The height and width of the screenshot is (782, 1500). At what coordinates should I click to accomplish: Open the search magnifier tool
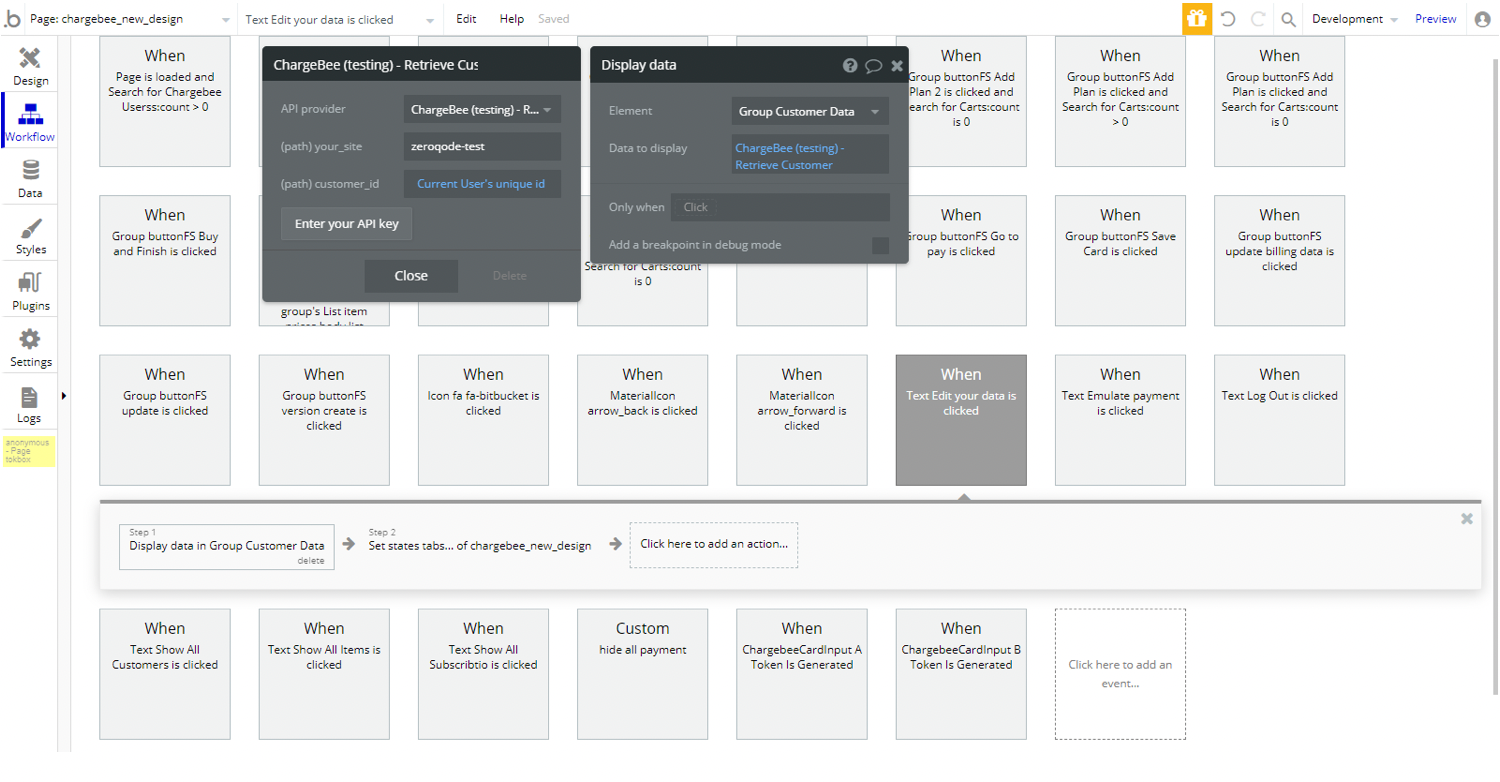click(1289, 19)
